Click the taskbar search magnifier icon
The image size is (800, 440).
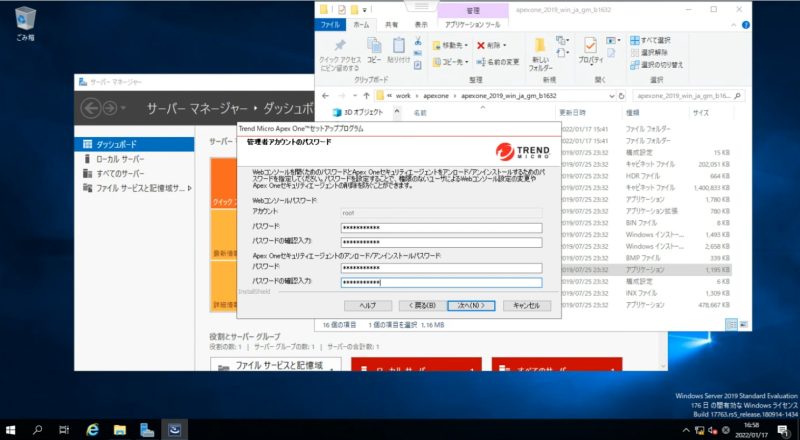coord(37,430)
